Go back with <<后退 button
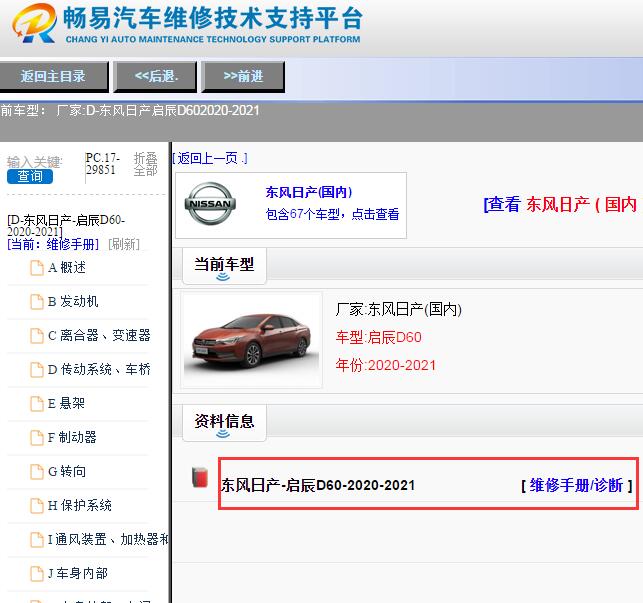Screen dimensions: 643x603 (155, 76)
